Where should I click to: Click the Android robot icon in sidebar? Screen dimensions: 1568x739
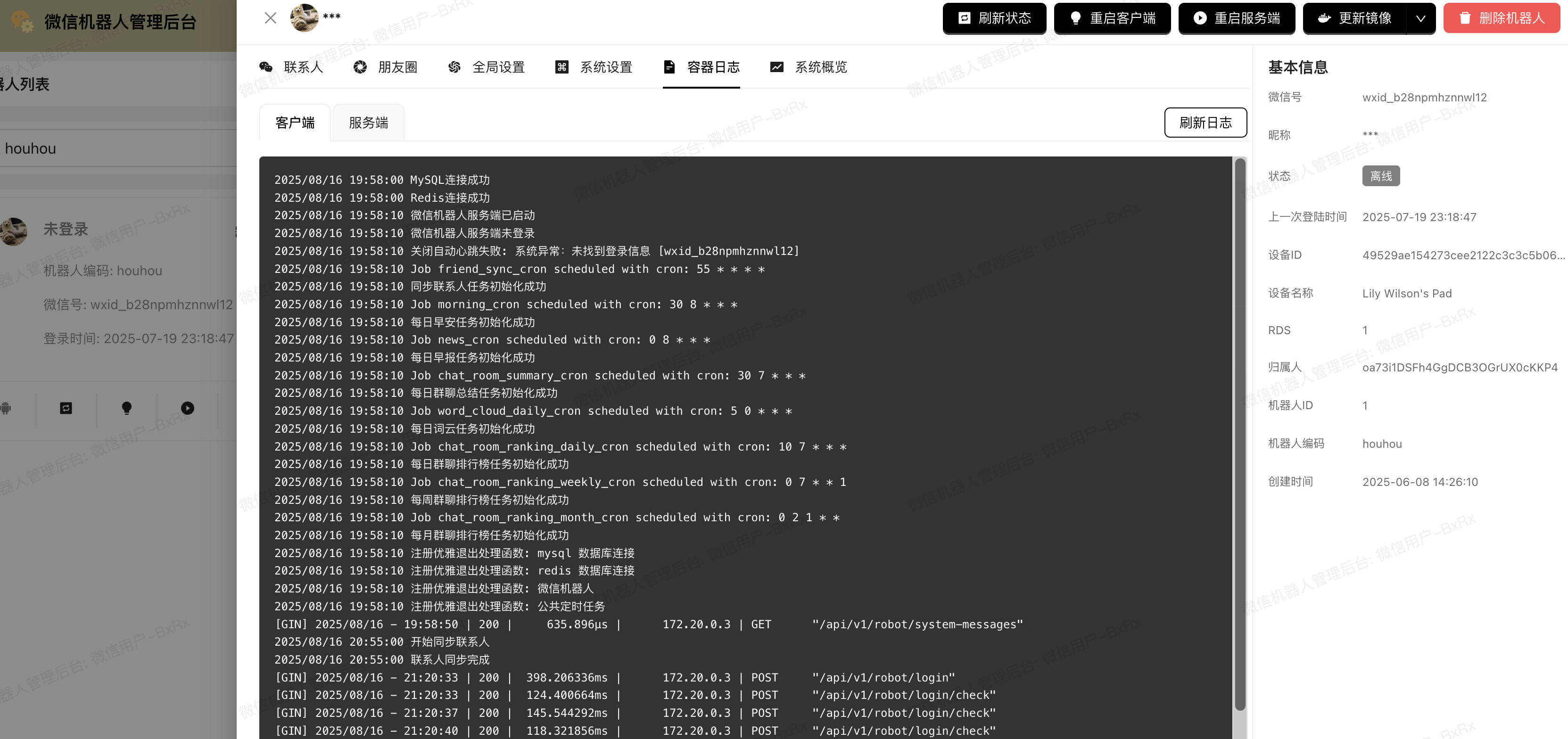tap(6, 409)
